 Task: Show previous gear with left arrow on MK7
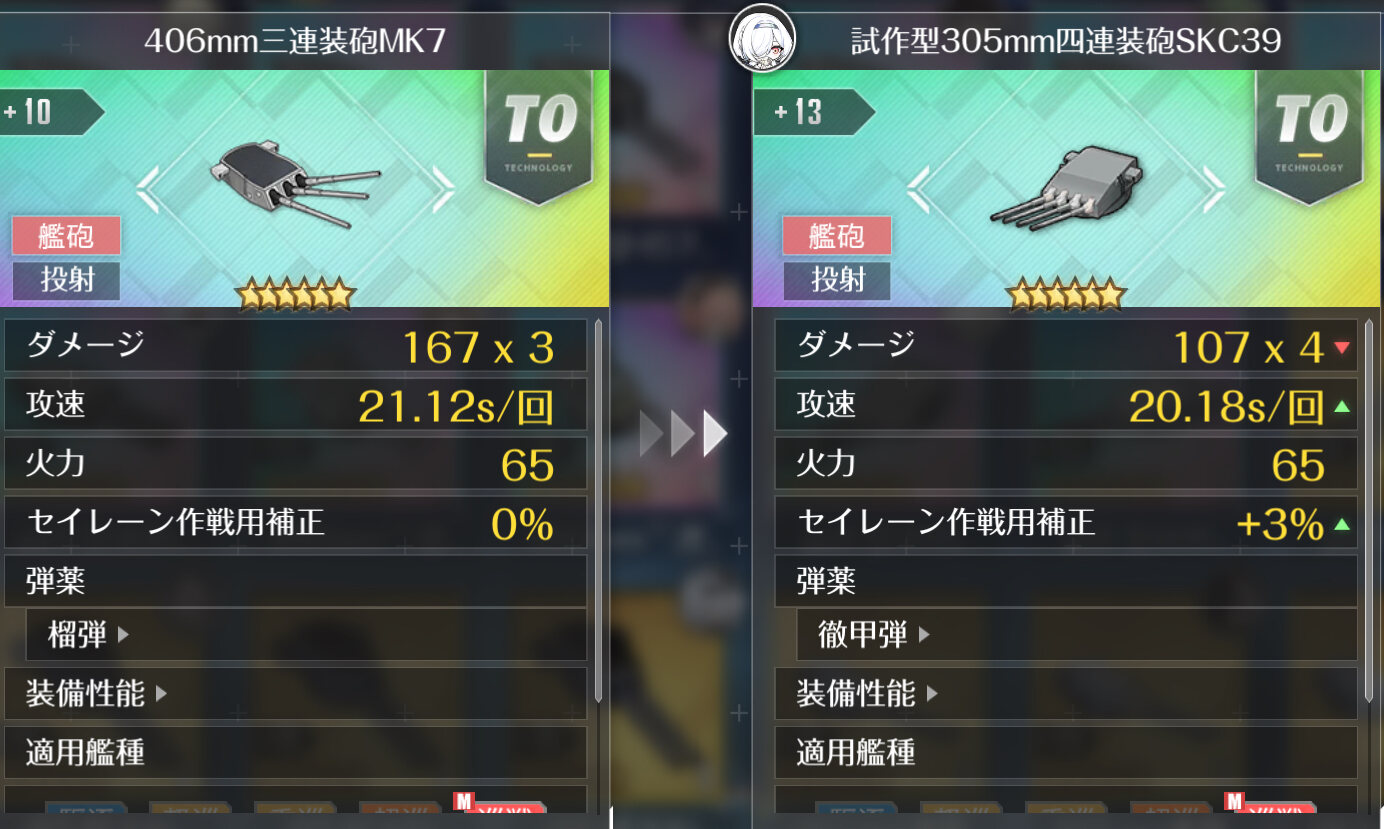[148, 189]
